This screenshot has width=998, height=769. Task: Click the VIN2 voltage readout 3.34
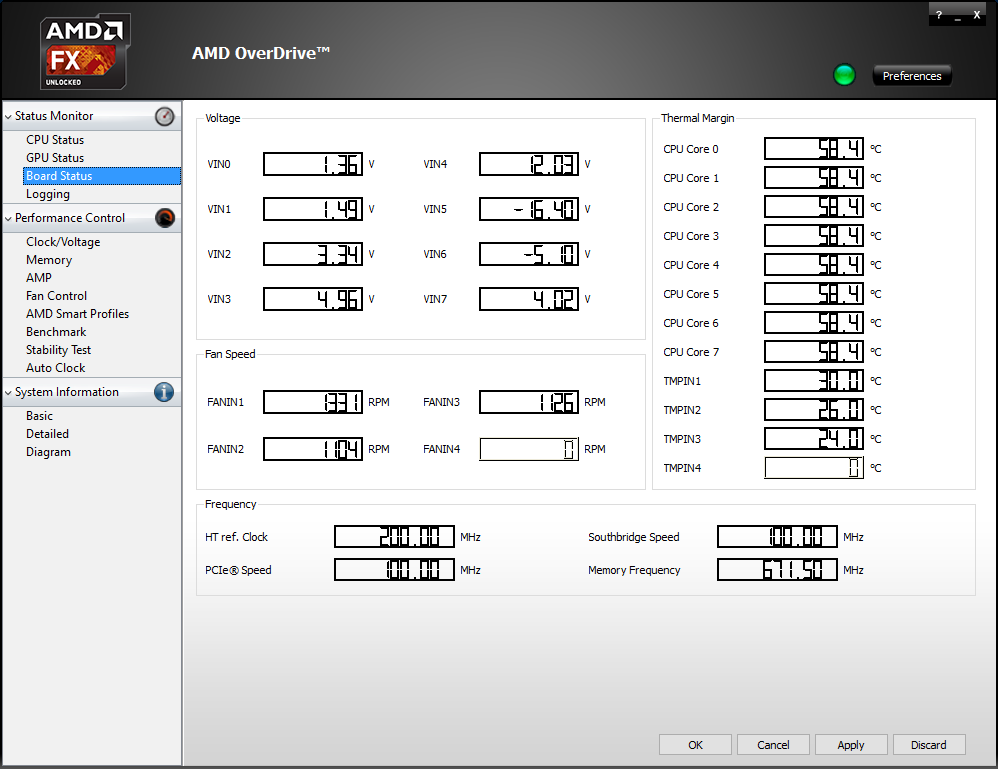pos(313,254)
